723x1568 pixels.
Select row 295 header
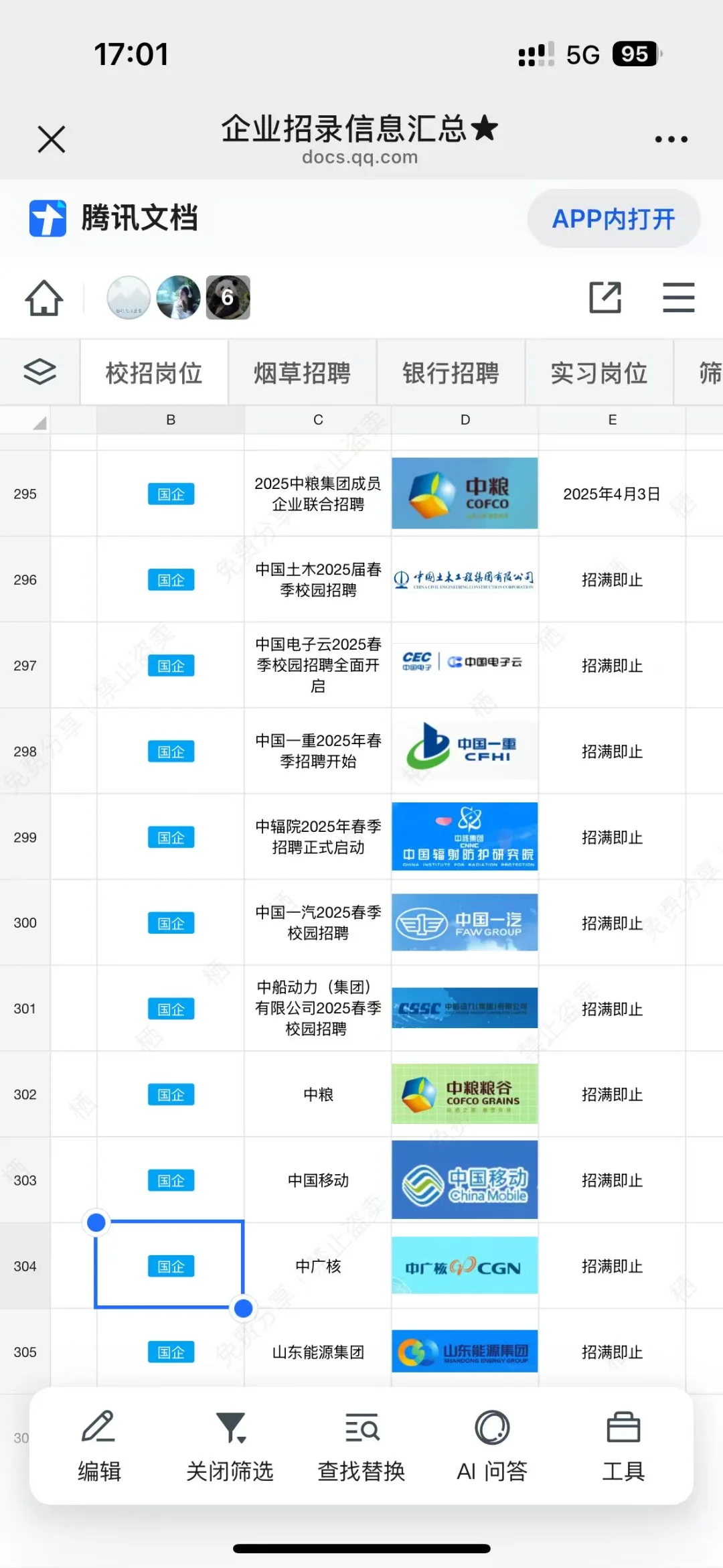pos(25,494)
